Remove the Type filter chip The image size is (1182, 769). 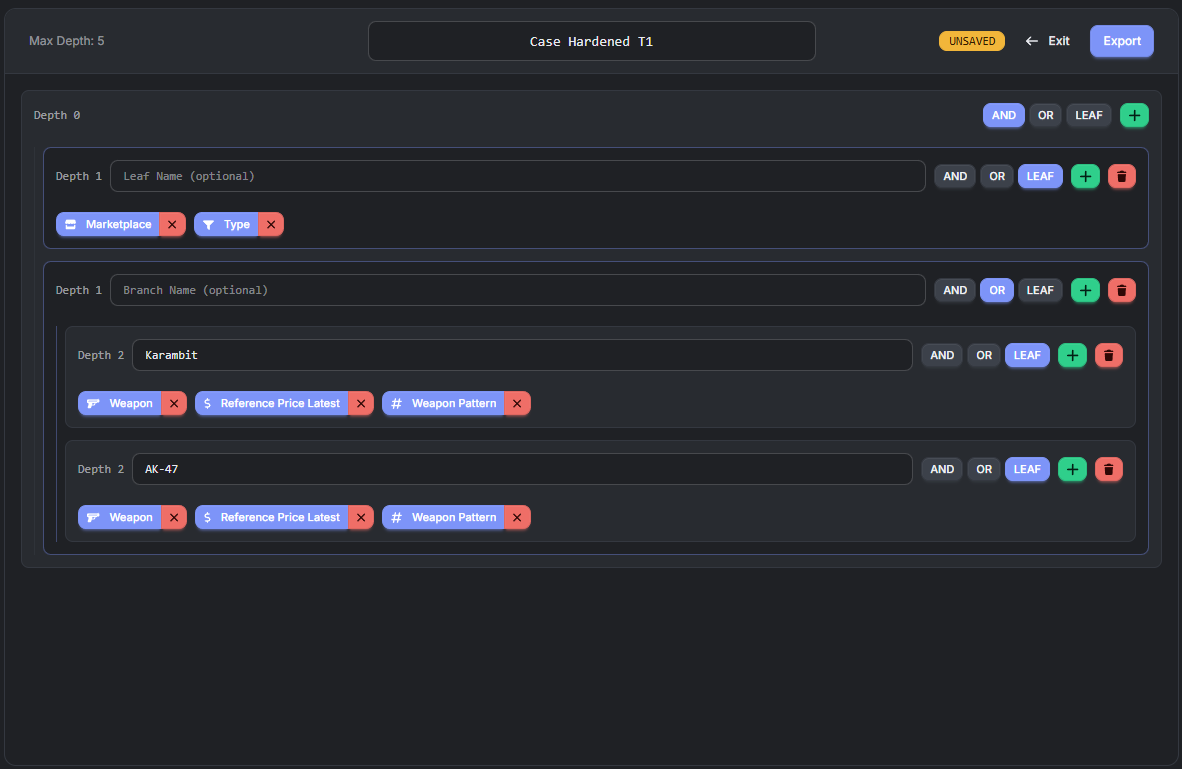[271, 225]
